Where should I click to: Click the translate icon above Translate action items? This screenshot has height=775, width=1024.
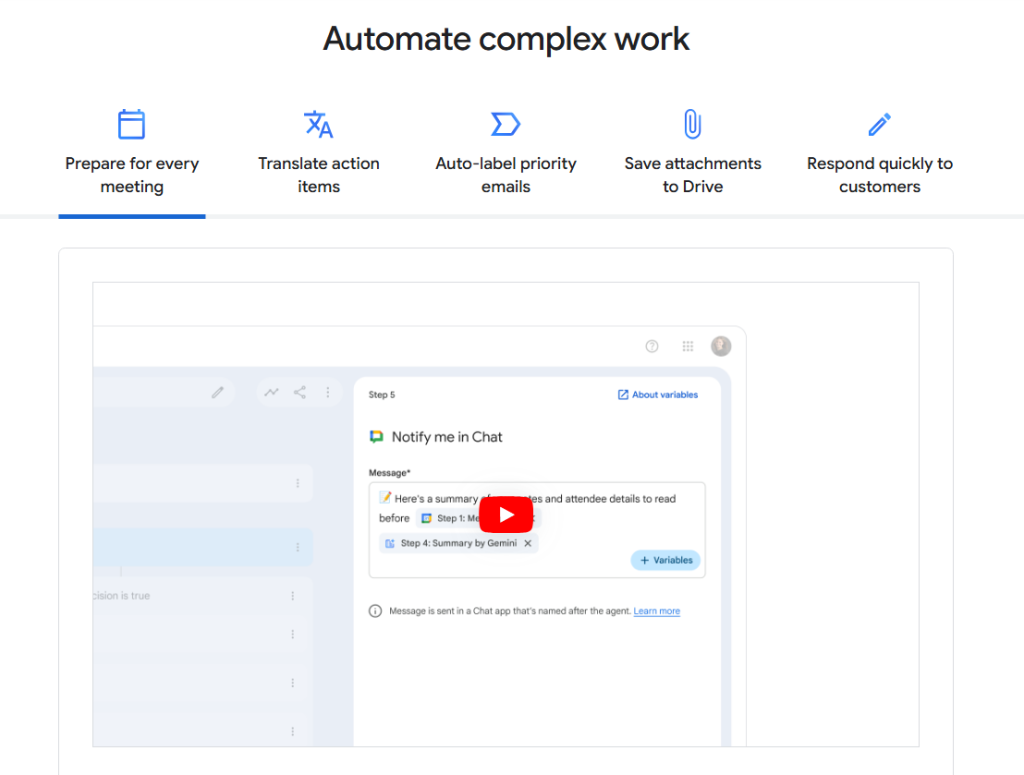click(318, 125)
